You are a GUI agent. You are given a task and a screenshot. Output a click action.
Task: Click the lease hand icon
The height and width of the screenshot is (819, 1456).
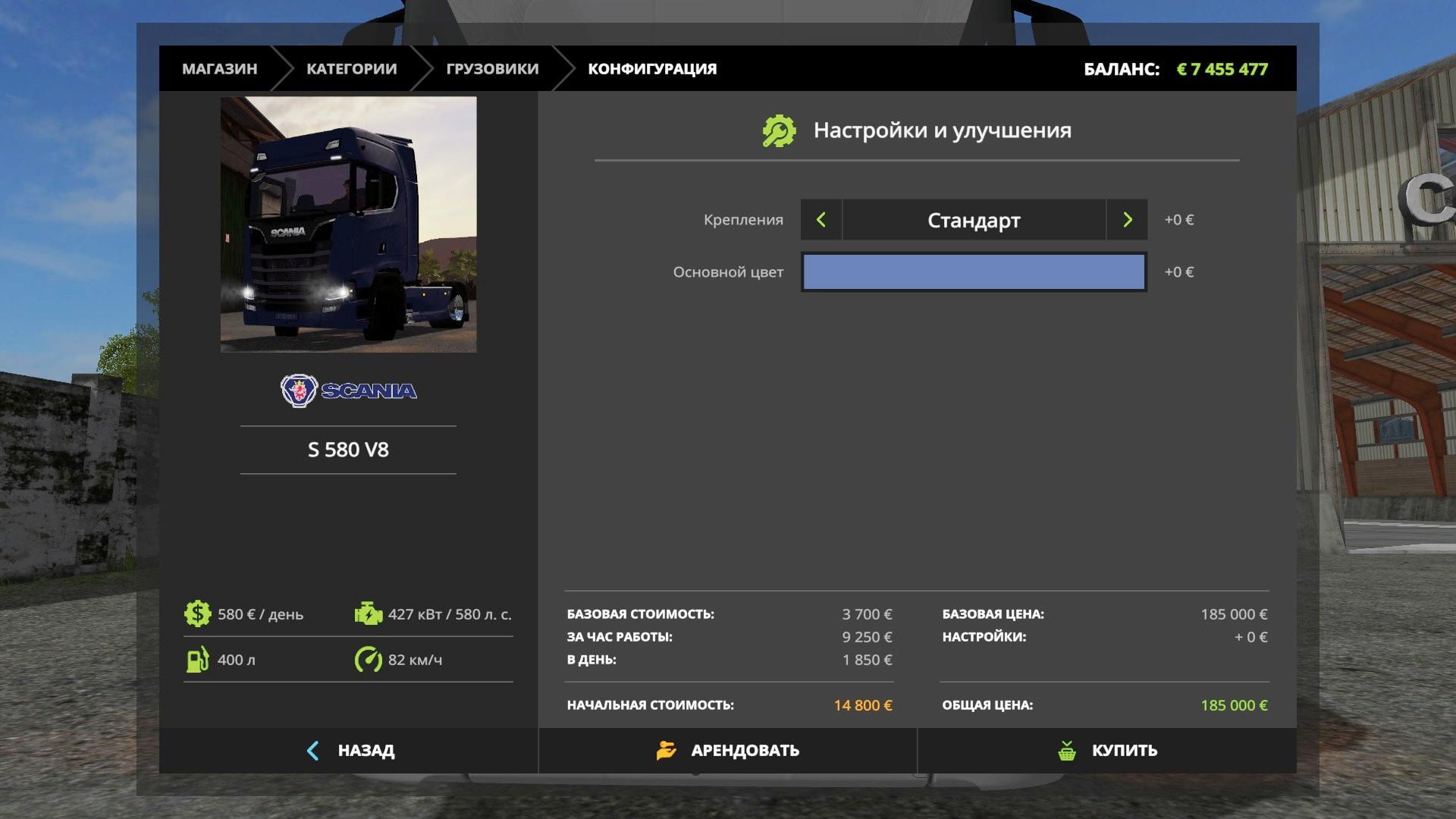pyautogui.click(x=666, y=751)
